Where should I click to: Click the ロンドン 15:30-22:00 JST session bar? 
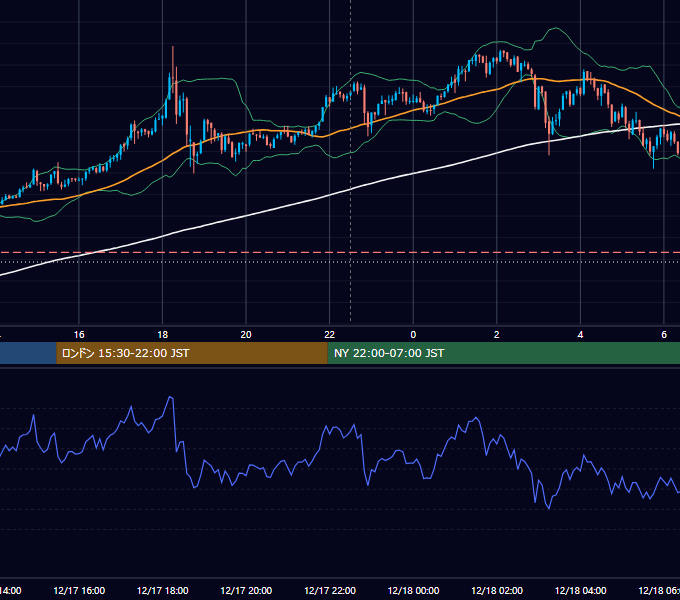[x=192, y=353]
